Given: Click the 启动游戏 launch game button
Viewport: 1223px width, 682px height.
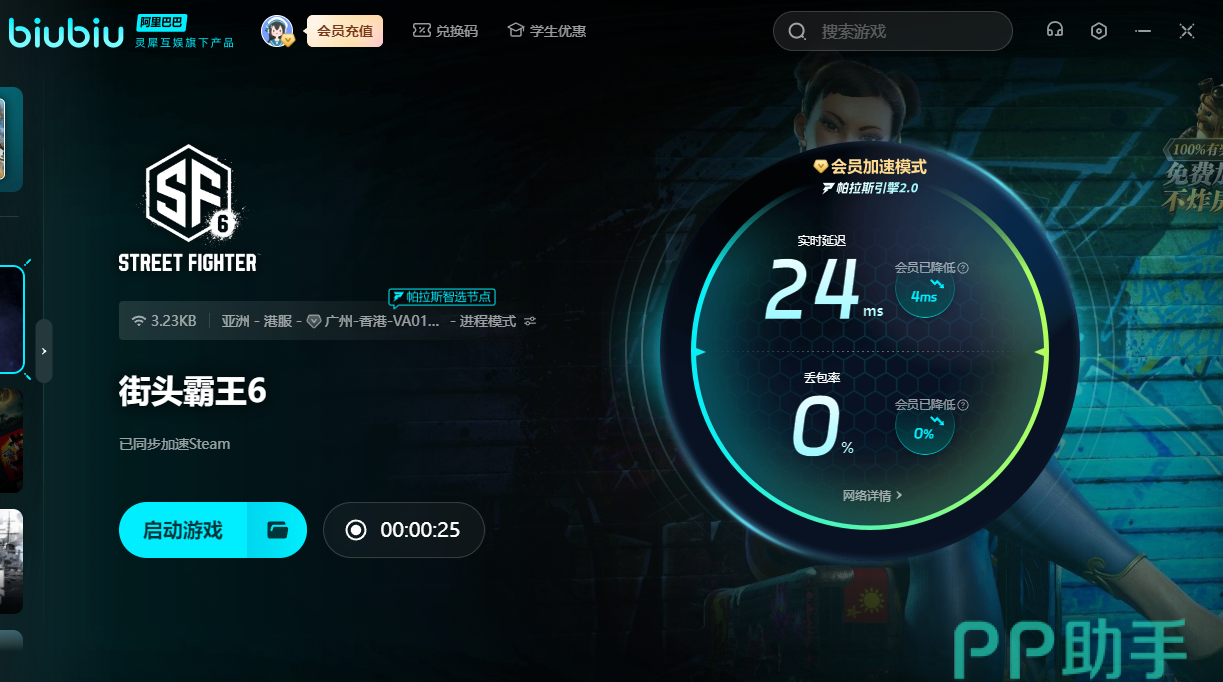Looking at the screenshot, I should [183, 530].
